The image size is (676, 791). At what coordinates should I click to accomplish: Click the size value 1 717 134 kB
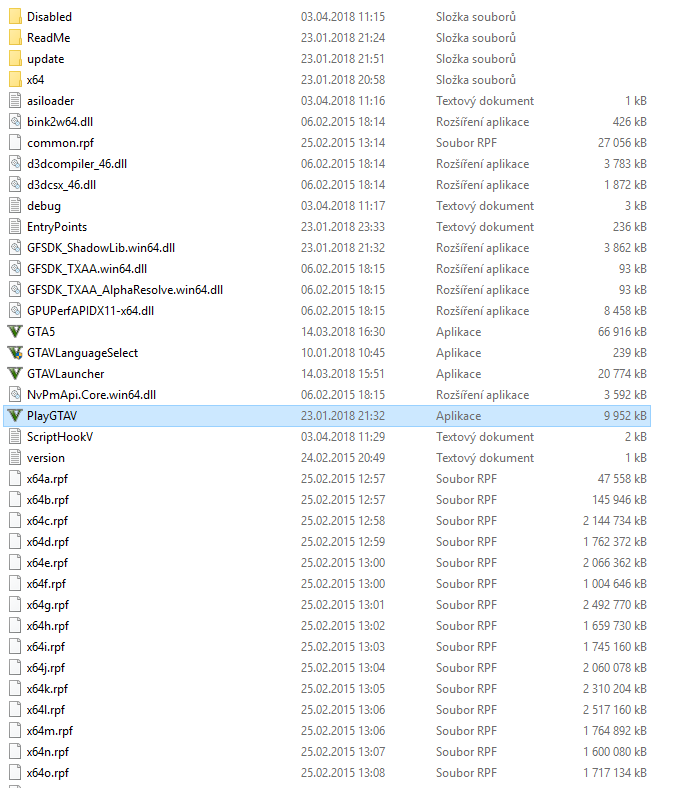(x=614, y=773)
